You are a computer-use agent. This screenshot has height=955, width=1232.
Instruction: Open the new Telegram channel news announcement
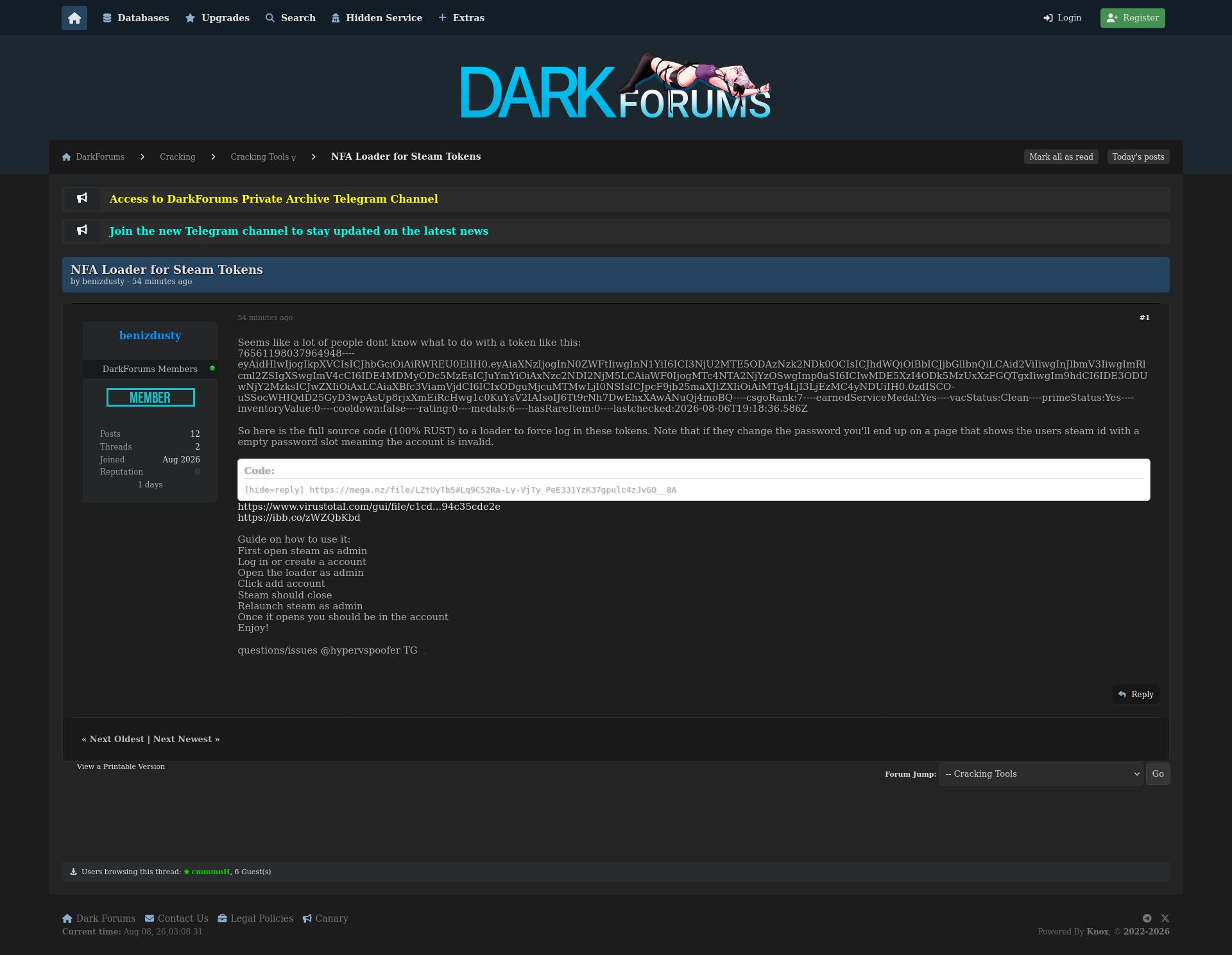tap(299, 231)
